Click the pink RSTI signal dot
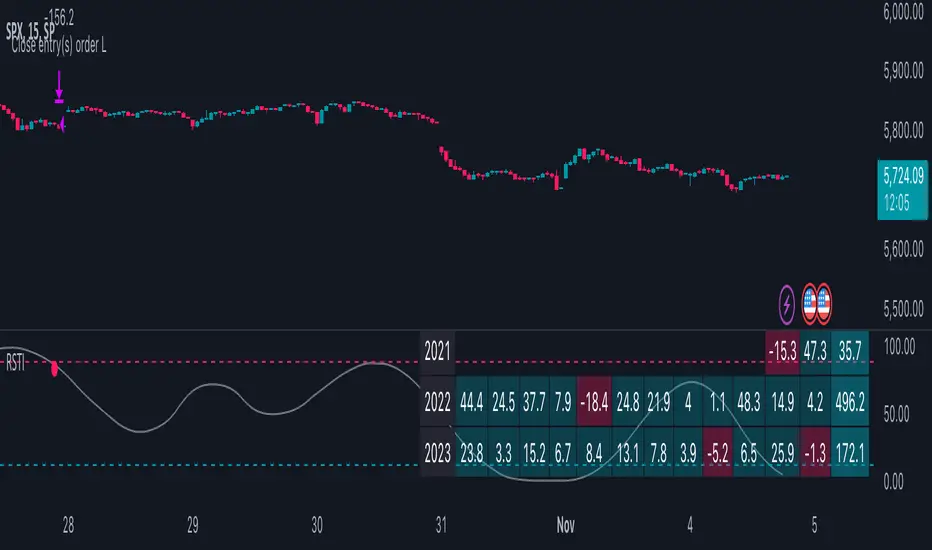Image resolution: width=932 pixels, height=550 pixels. (55, 369)
